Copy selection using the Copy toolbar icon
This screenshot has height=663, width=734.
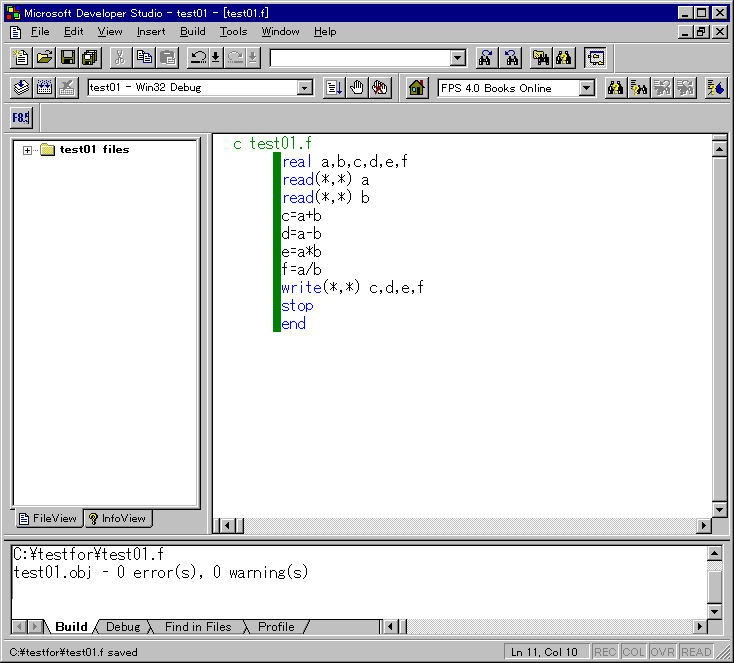pos(145,58)
